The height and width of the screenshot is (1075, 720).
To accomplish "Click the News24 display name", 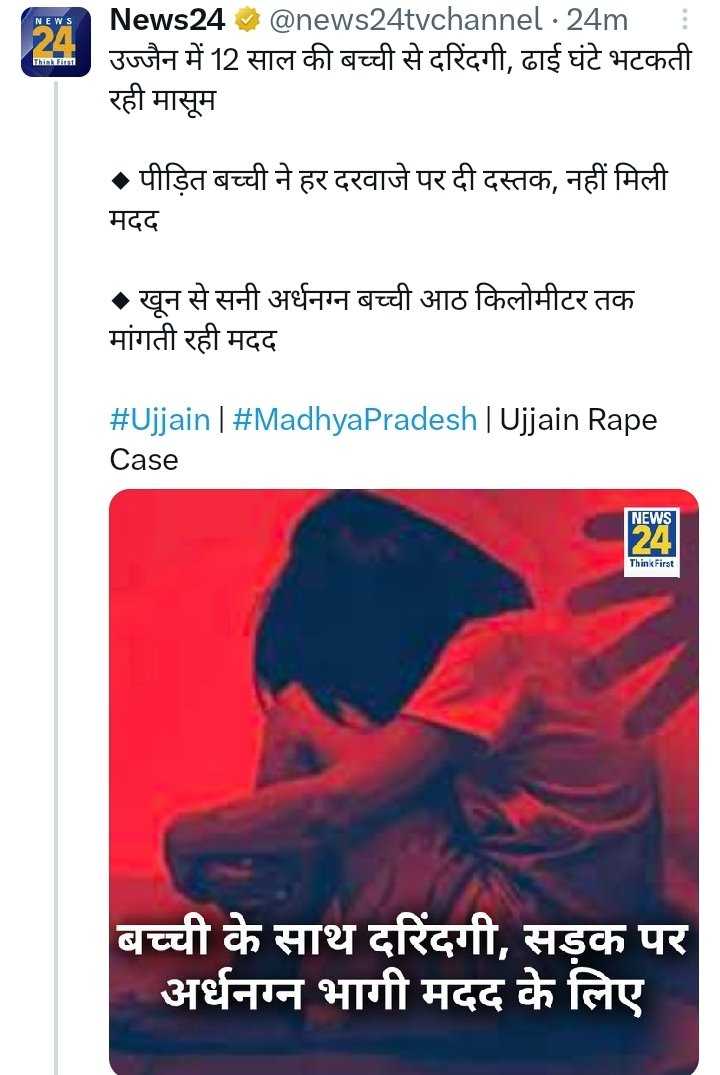I will tap(167, 21).
